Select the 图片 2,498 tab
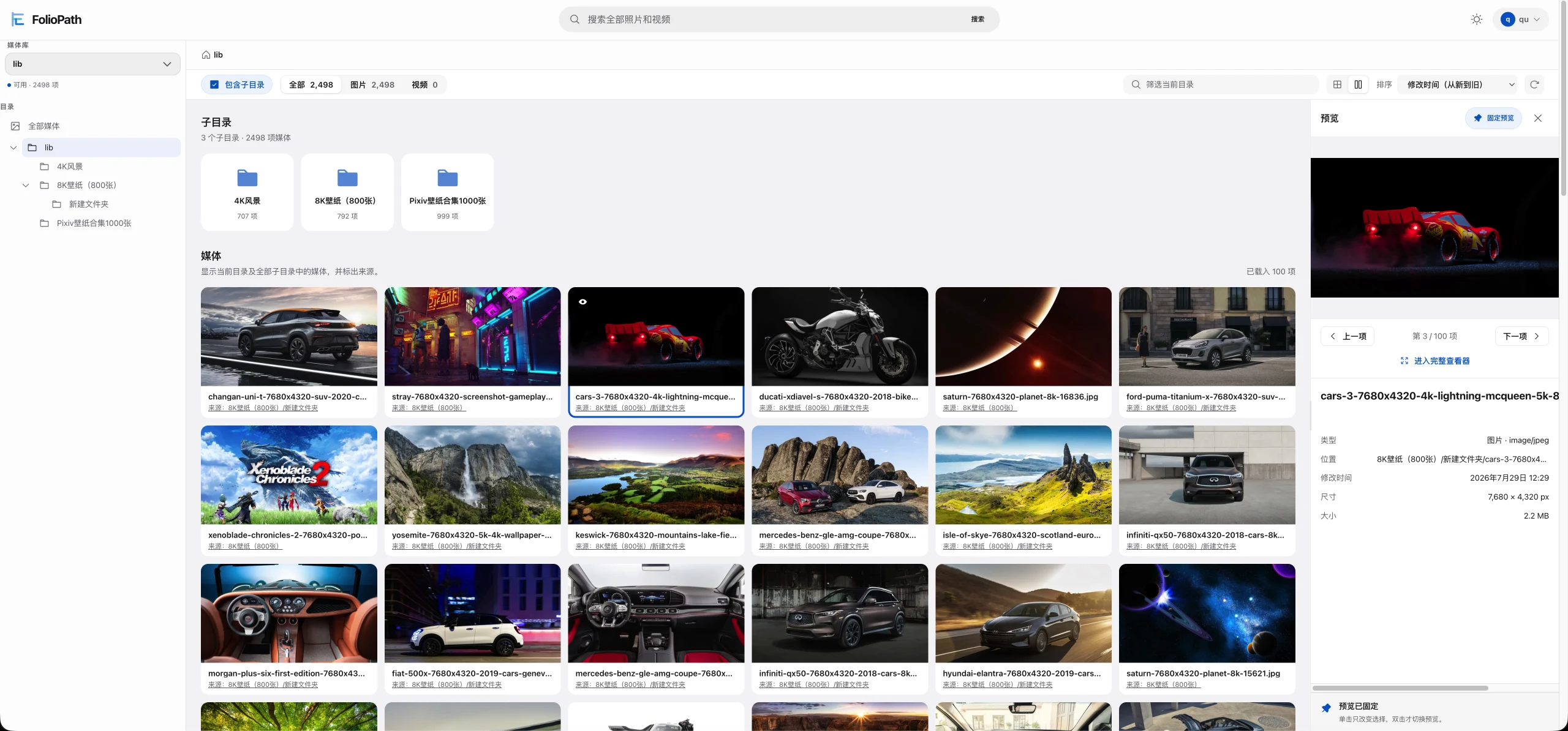 coord(372,84)
